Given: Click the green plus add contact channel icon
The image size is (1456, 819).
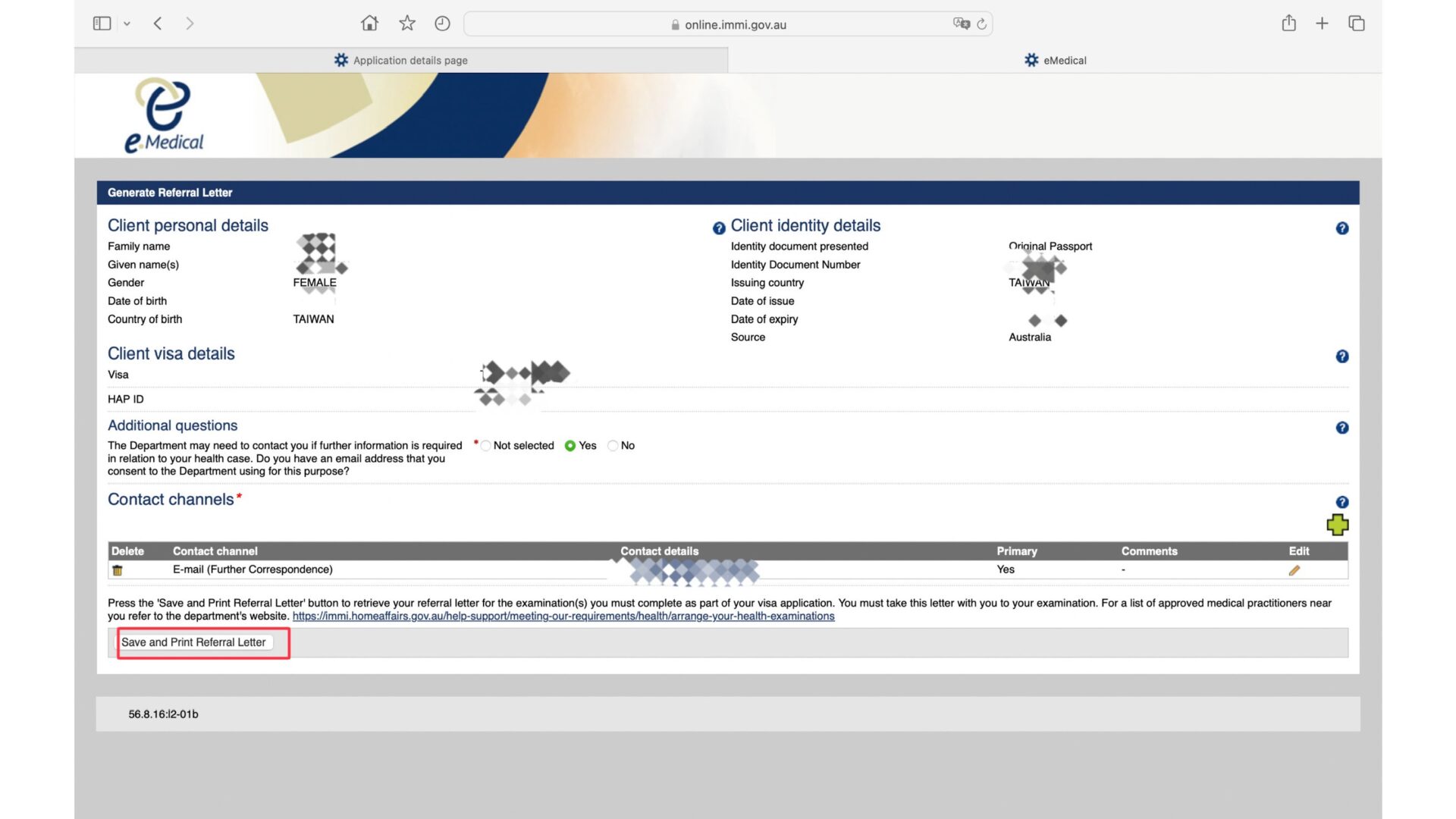Looking at the screenshot, I should 1337,525.
